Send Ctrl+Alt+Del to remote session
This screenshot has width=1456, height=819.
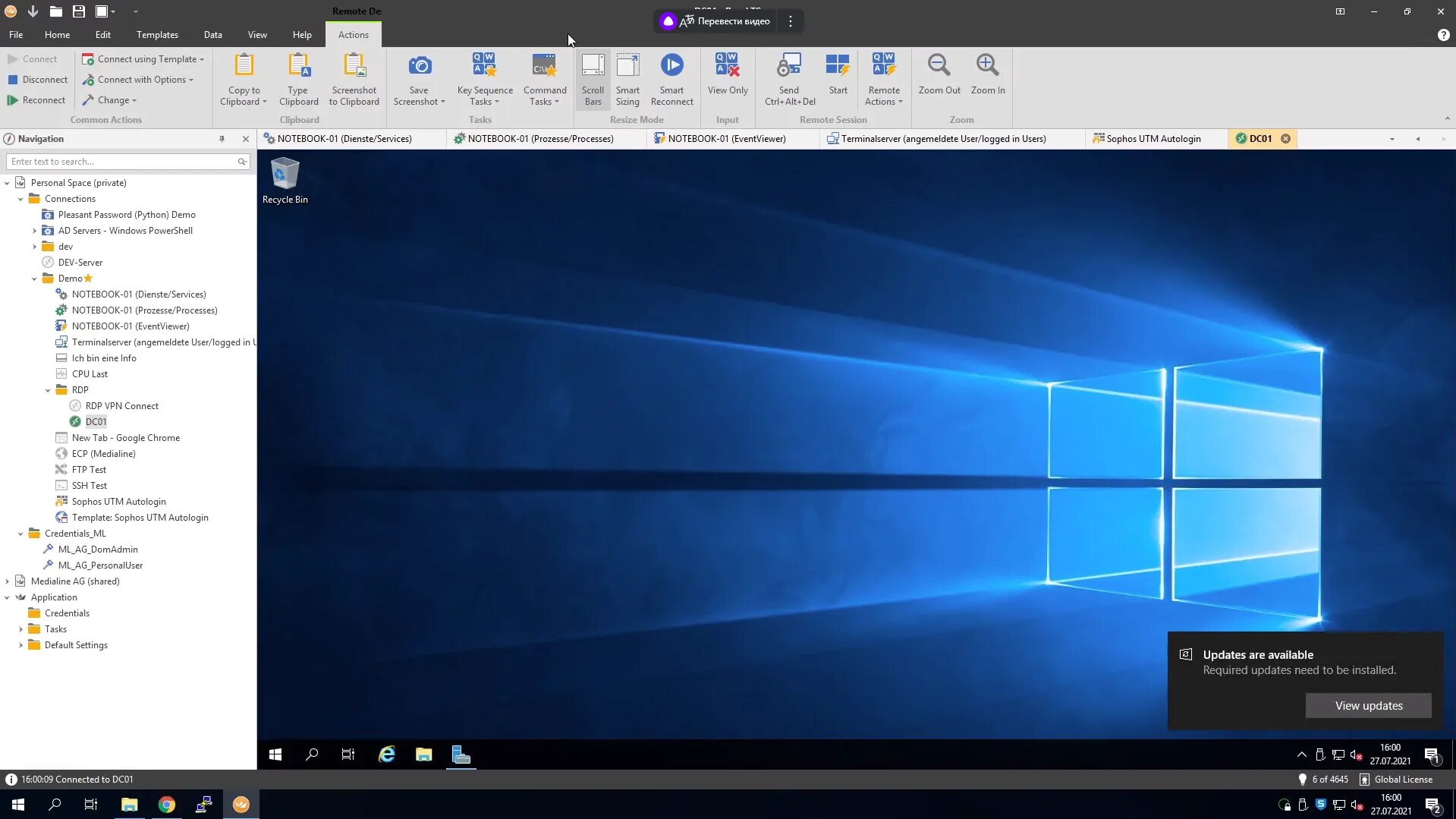point(790,79)
